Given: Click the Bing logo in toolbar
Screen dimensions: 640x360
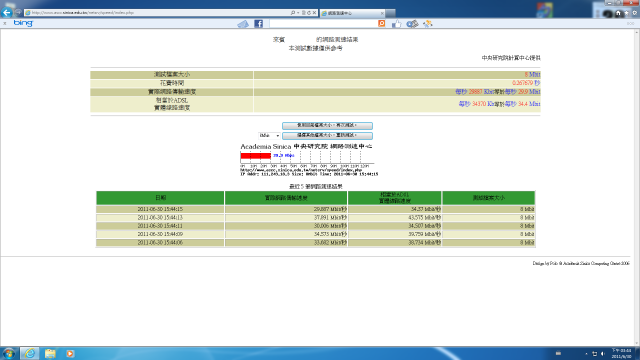Looking at the screenshot, I should click(x=23, y=23).
